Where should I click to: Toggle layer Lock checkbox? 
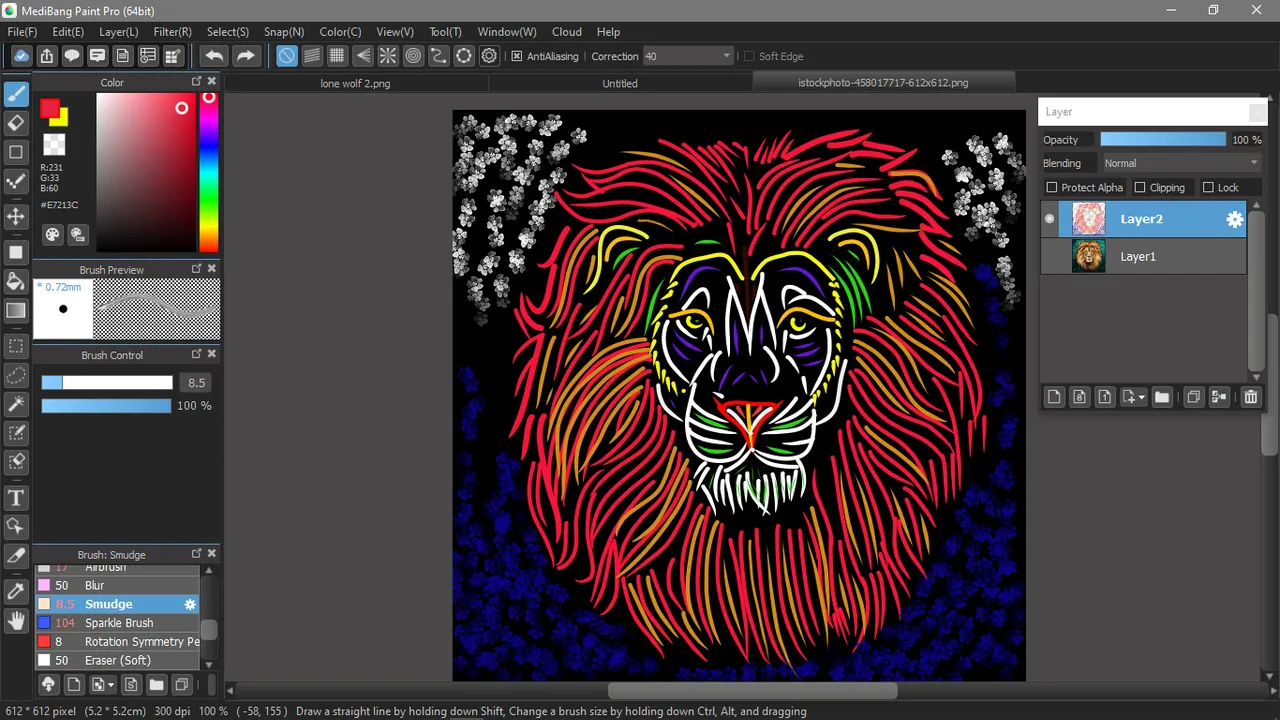1208,188
